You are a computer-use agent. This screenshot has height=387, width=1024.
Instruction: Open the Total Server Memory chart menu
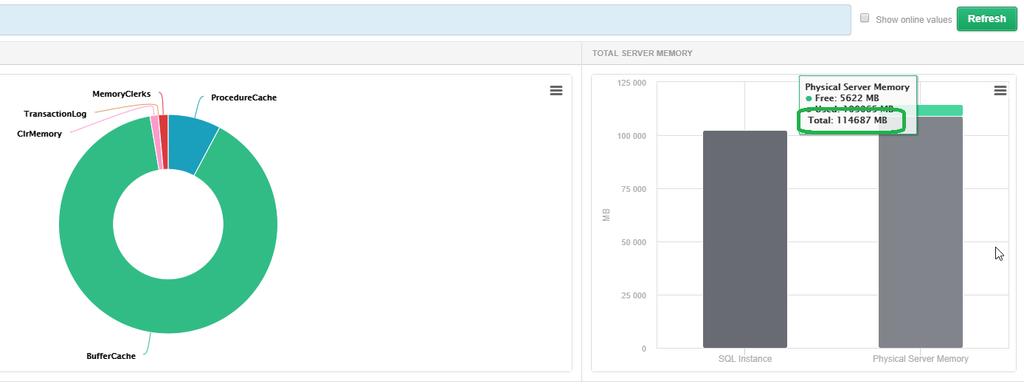tap(1000, 91)
